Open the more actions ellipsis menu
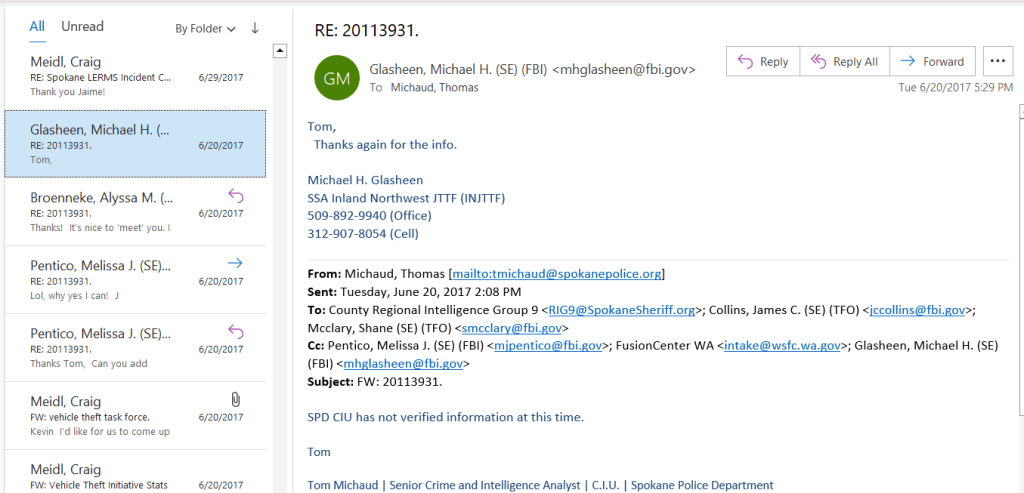Screen dimensions: 1024x493 click(x=997, y=61)
